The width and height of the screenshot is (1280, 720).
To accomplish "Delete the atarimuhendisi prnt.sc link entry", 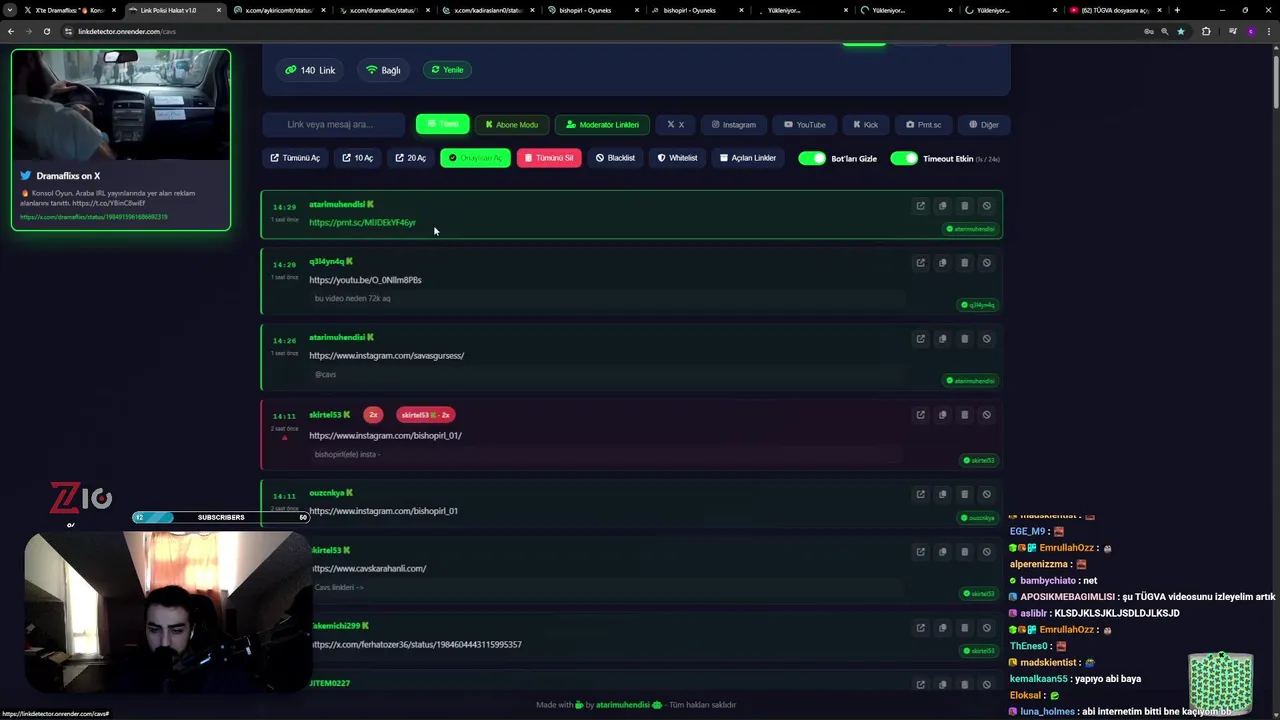I will click(964, 206).
